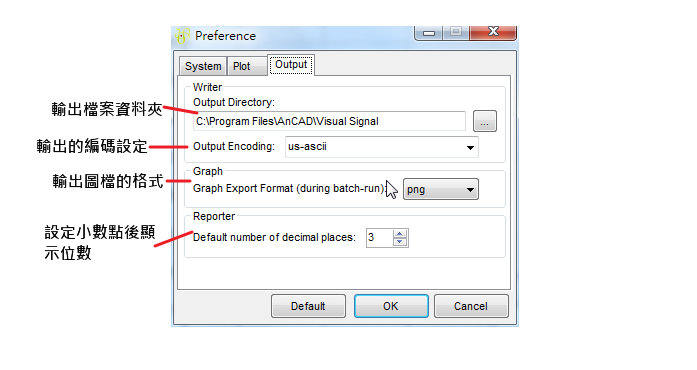Increase decimal places with up arrow

point(400,233)
